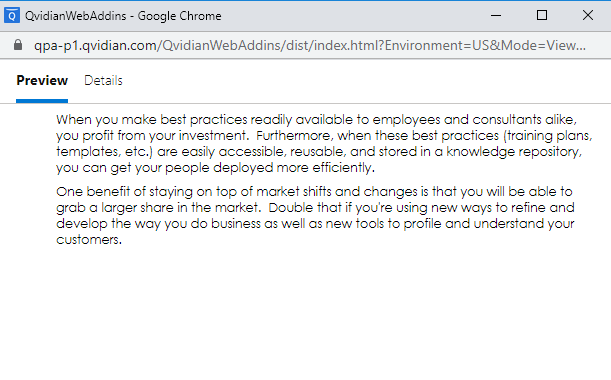Click paragraph starting 'When you make best practices'

pyautogui.click(x=324, y=143)
